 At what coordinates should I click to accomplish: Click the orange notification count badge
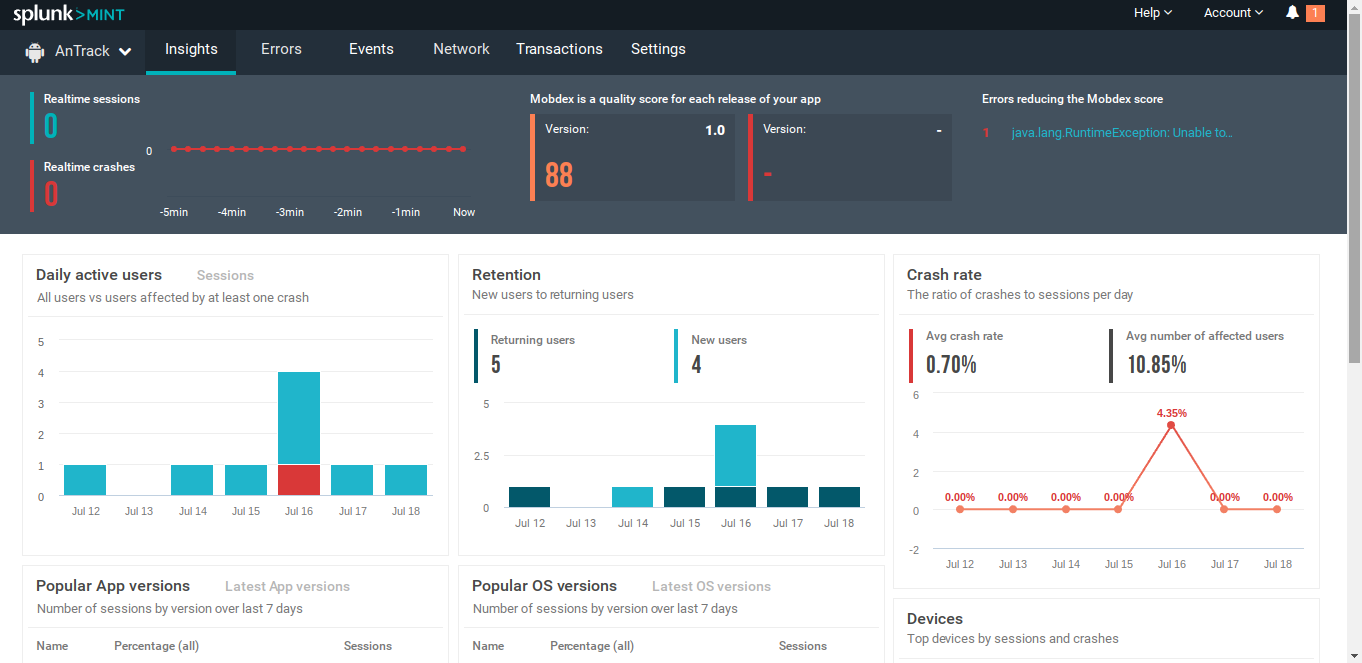pos(1315,13)
